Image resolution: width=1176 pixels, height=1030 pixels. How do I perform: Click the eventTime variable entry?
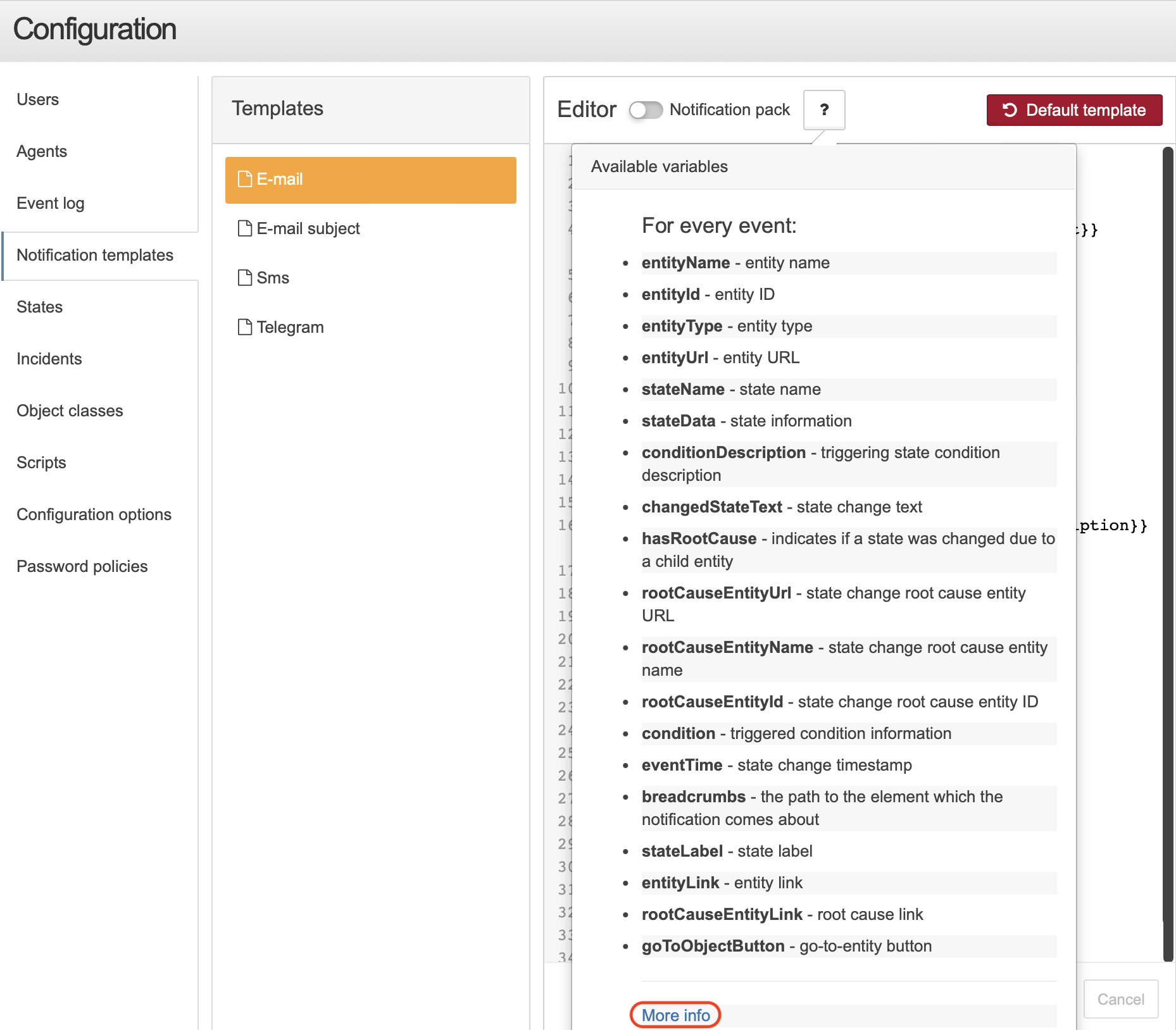(x=849, y=766)
